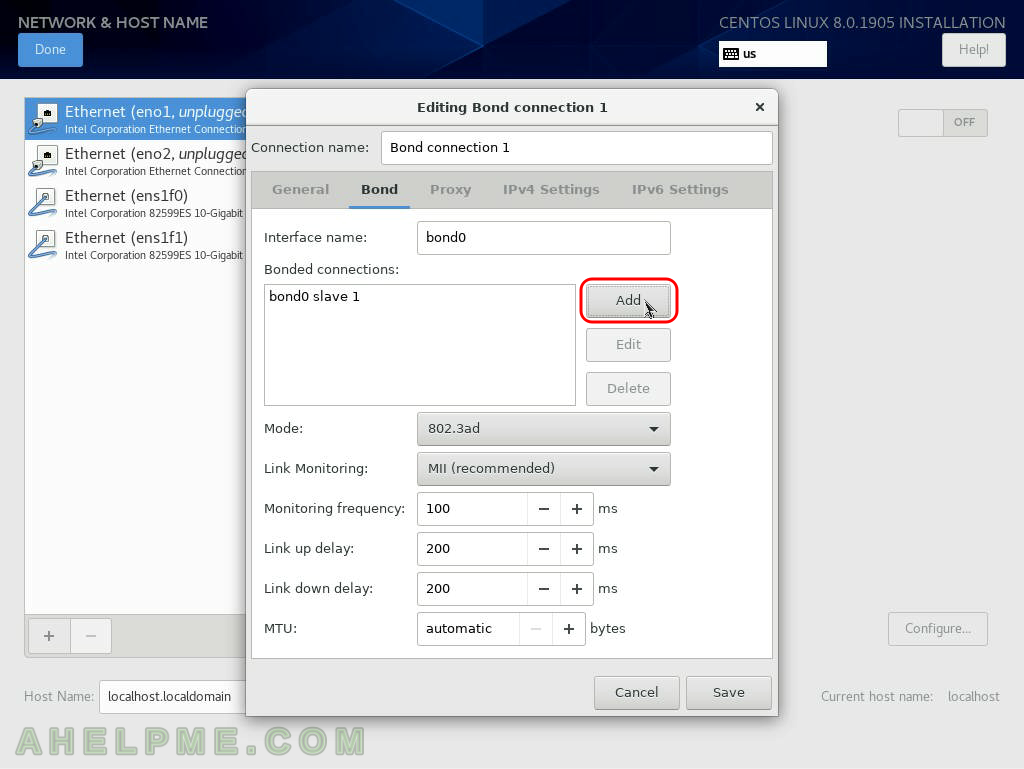Decrease Link up delay value

pos(544,549)
